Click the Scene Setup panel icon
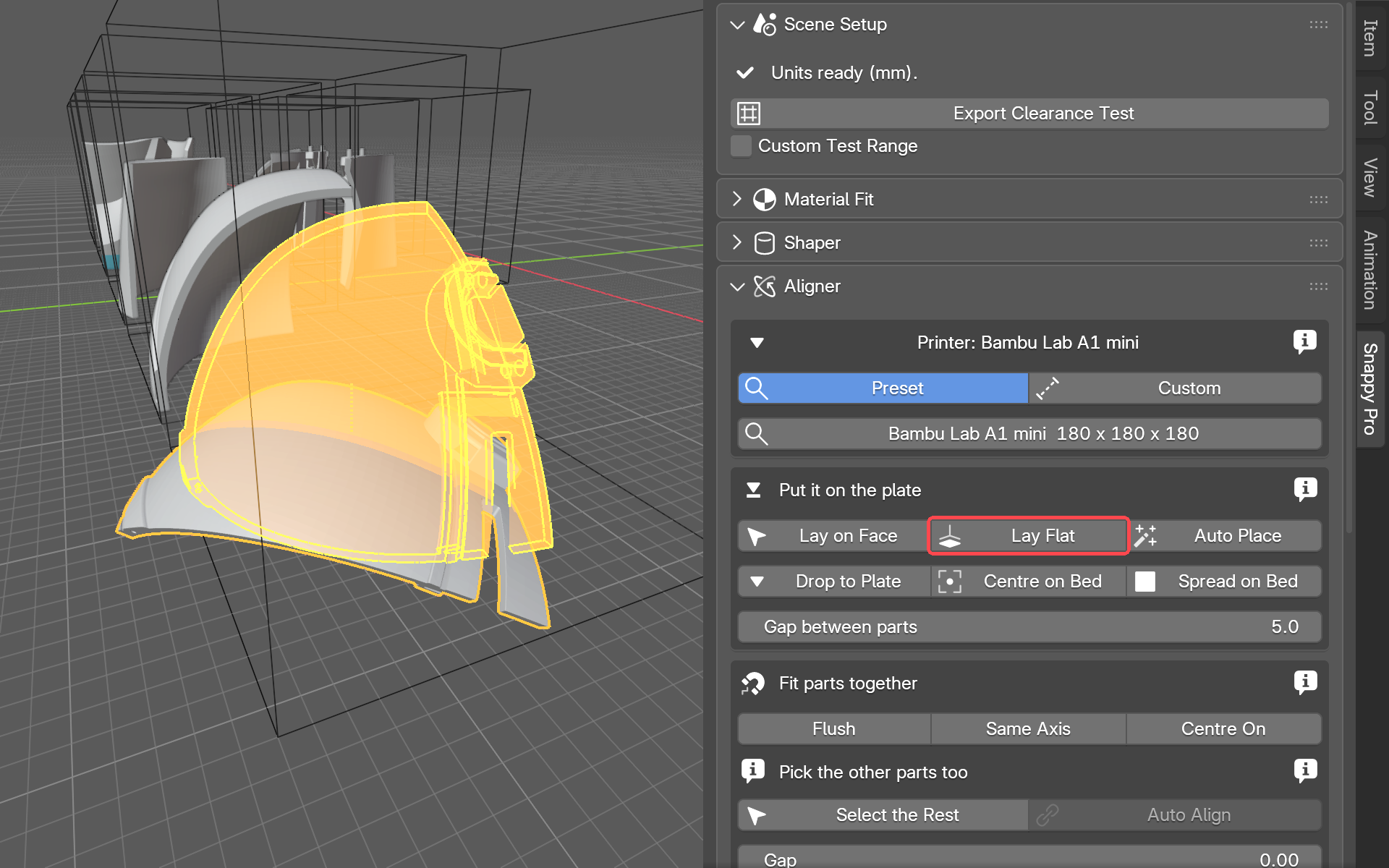 click(x=765, y=25)
